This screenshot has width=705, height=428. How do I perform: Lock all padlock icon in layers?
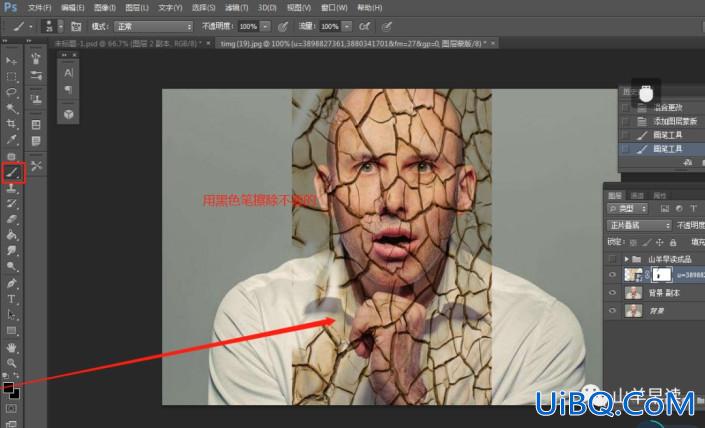coord(673,242)
